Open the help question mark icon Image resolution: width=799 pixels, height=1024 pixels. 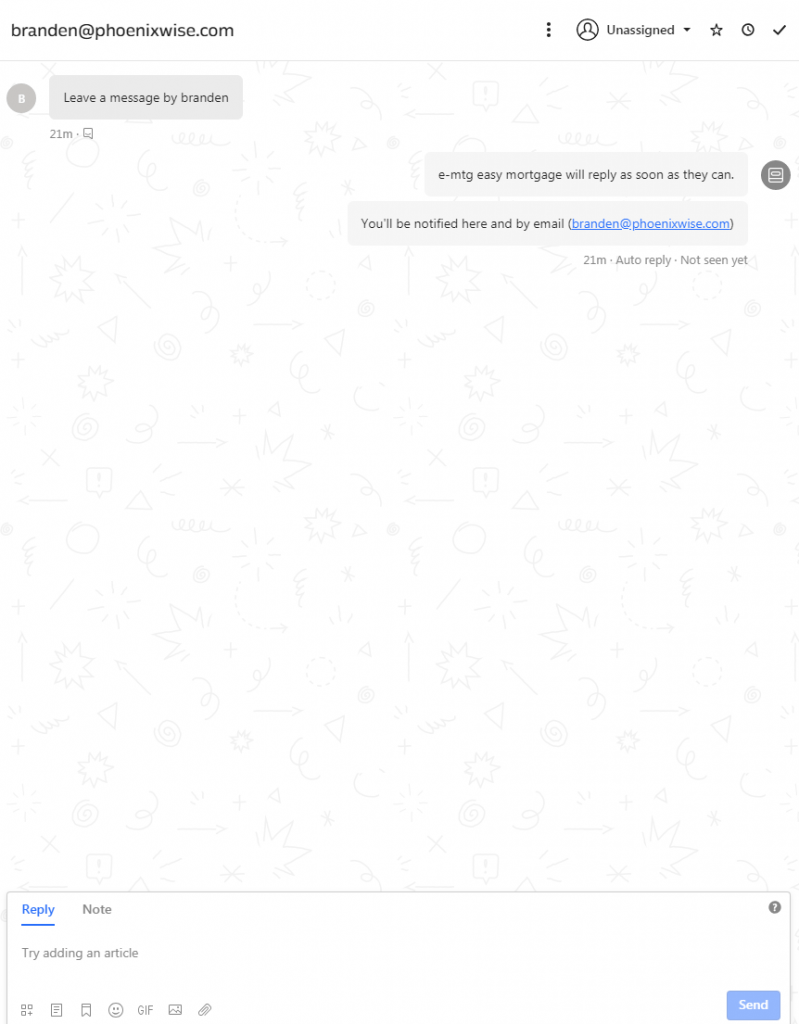[x=774, y=907]
